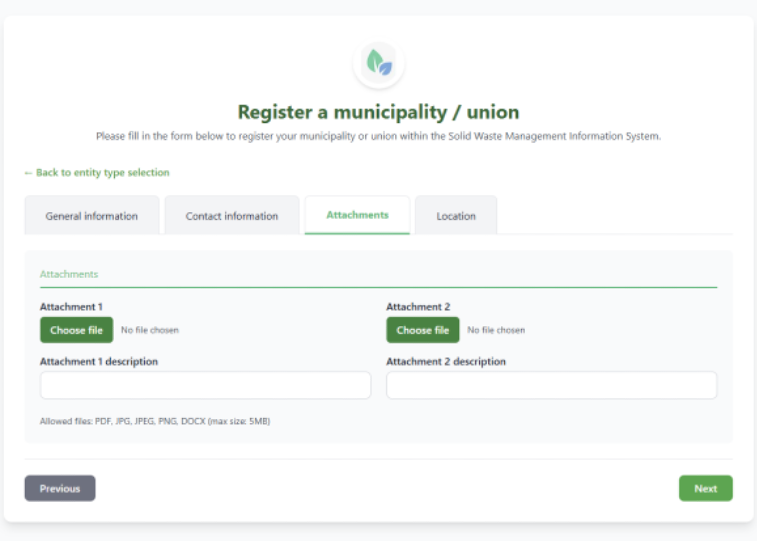Image resolution: width=758 pixels, height=542 pixels.
Task: Click the 'Register a municipality / union' title
Action: pyautogui.click(x=379, y=112)
